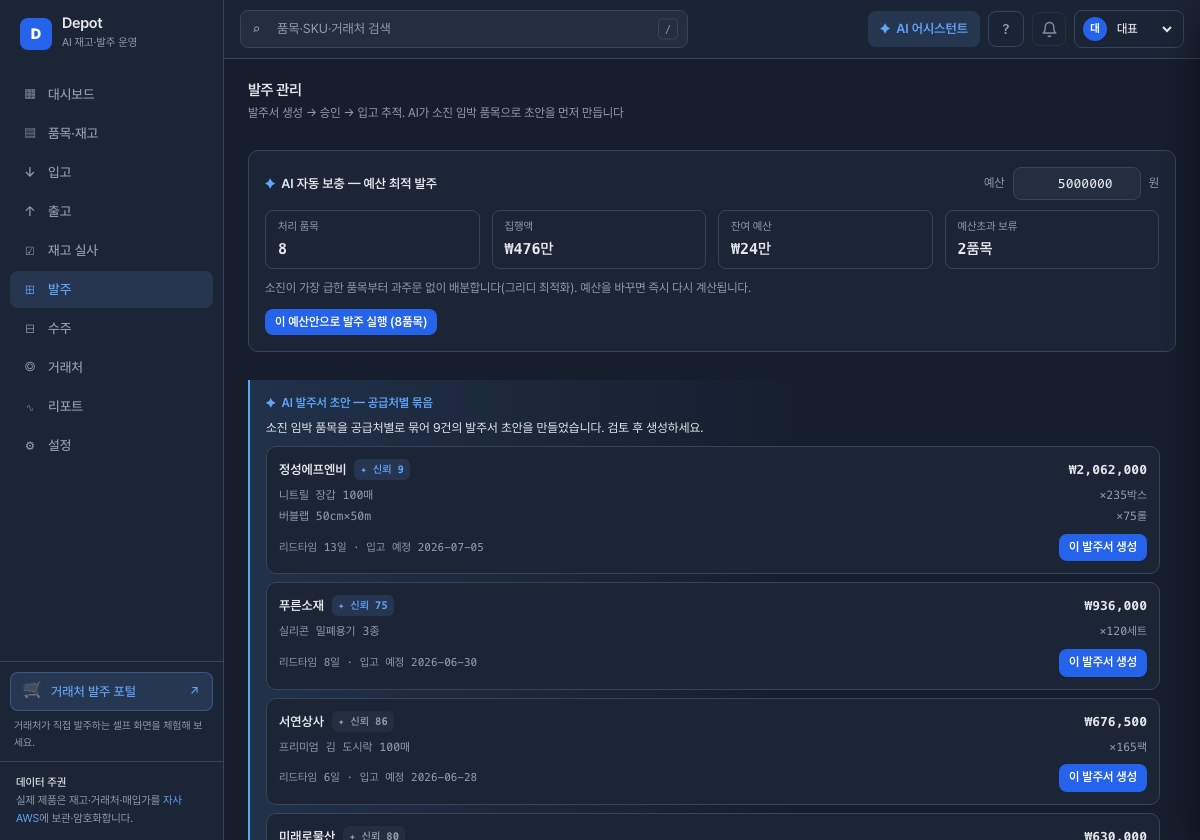Click the 리포트 chart icon
This screenshot has width=1200, height=840.
click(x=30, y=406)
